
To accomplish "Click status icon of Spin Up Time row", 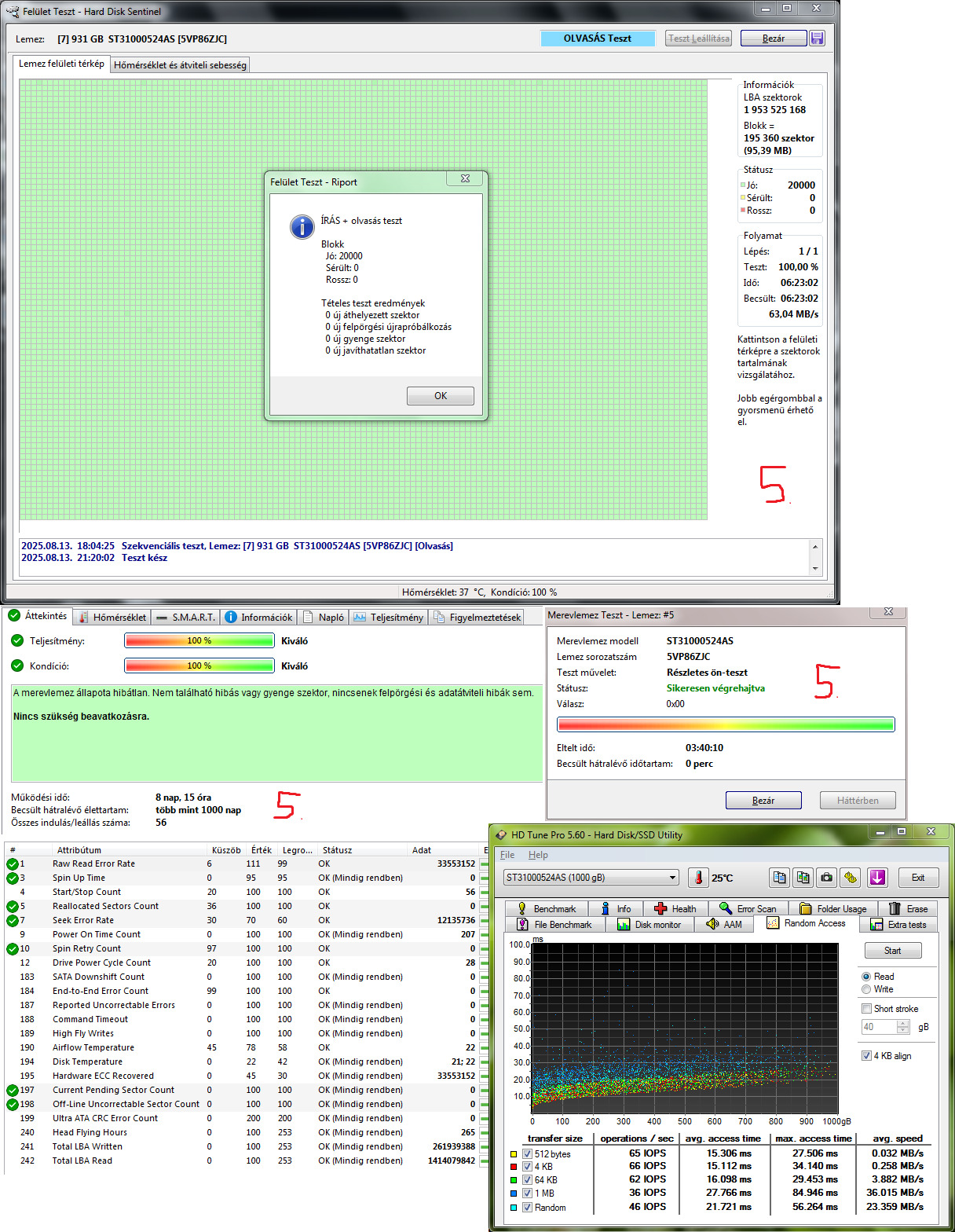I will (x=13, y=878).
